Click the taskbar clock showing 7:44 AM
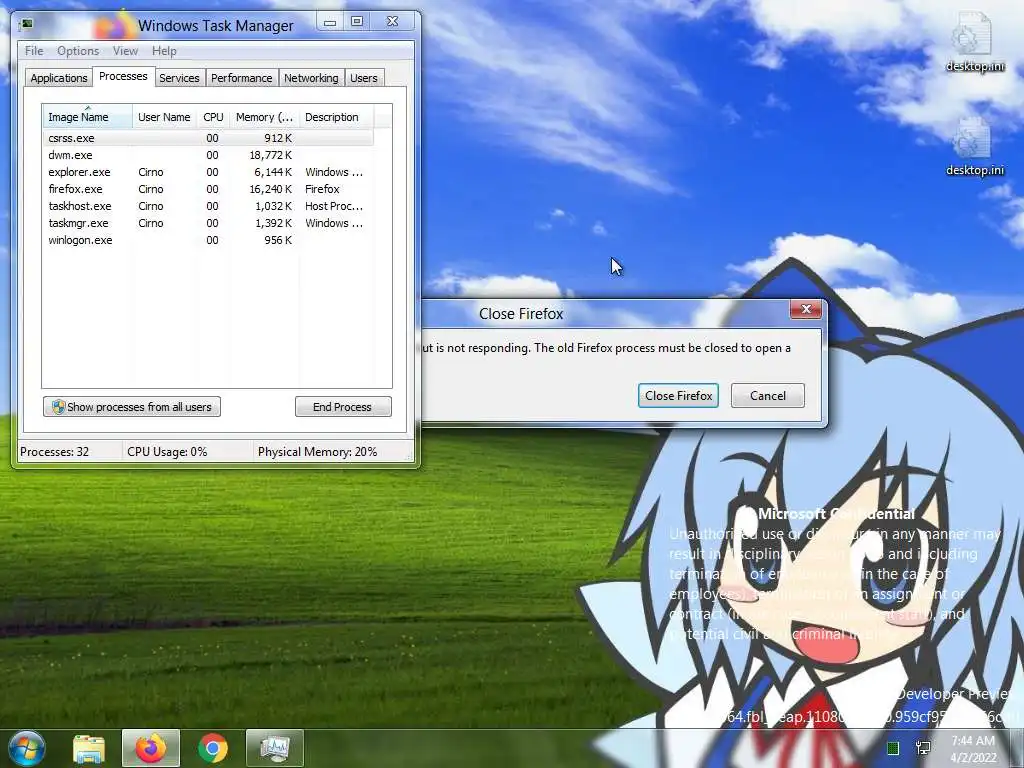The height and width of the screenshot is (768, 1024). click(973, 749)
